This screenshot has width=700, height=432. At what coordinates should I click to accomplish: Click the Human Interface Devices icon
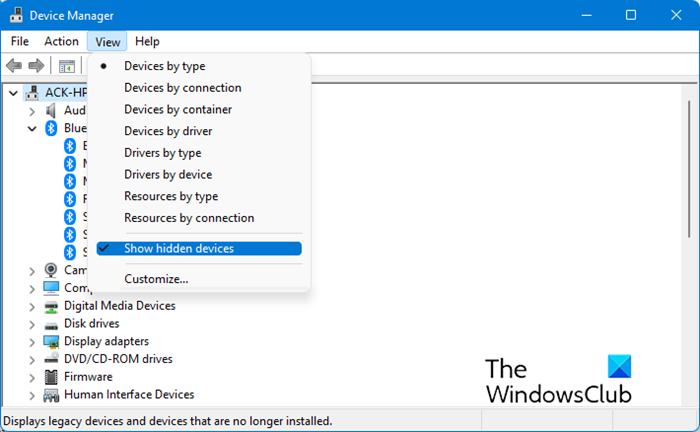51,395
